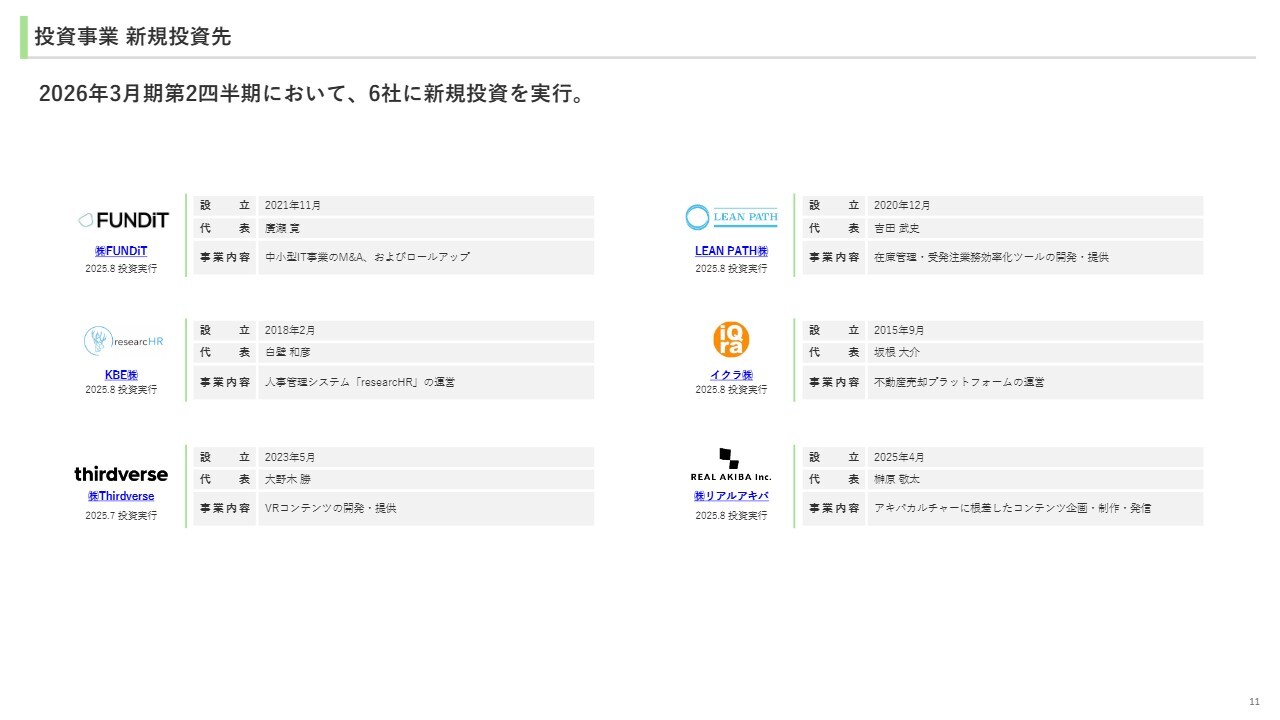The height and width of the screenshot is (720, 1280).
Task: Click the researcHR logo image
Action: [x=123, y=341]
